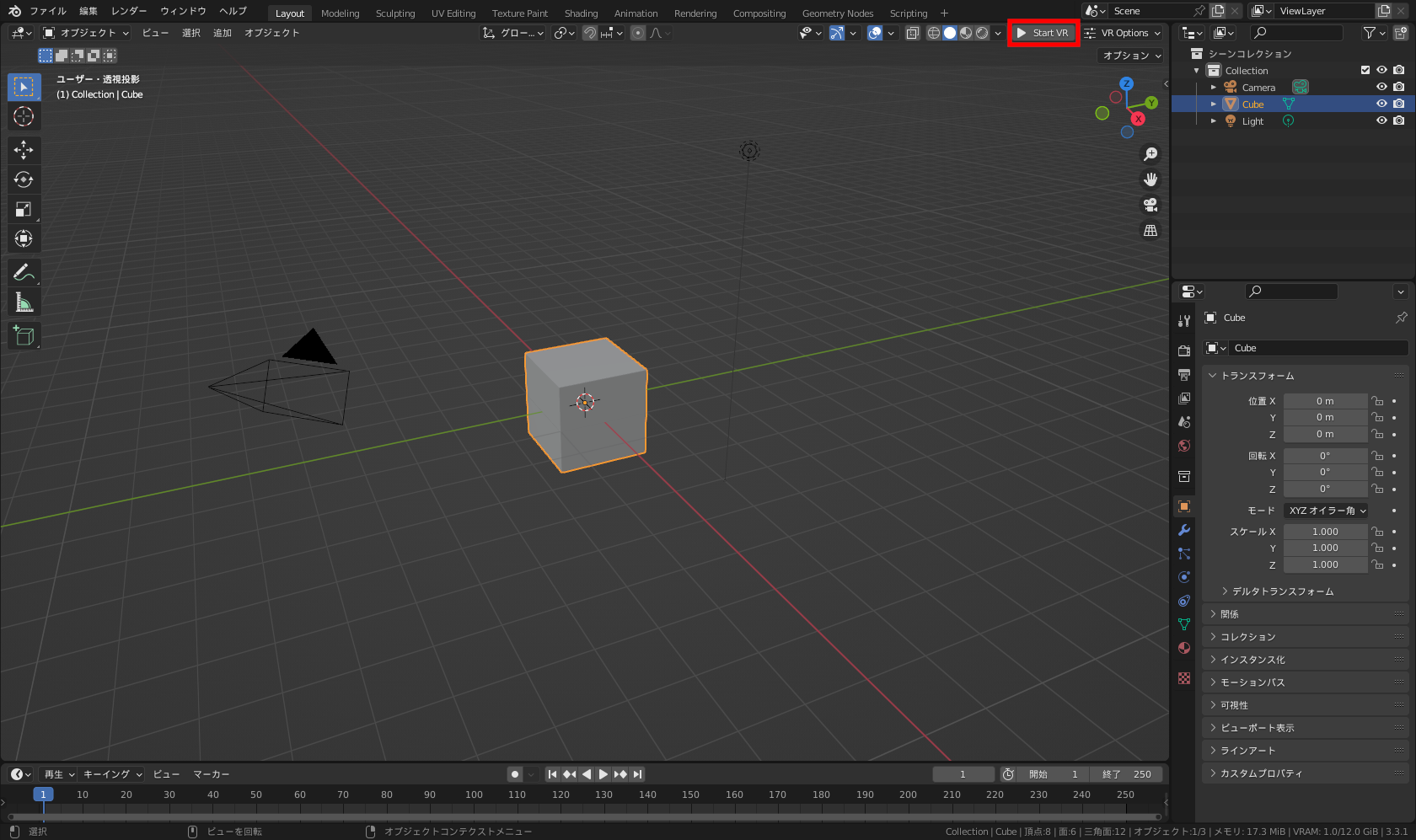1416x840 pixels.
Task: Click the camera view icon in viewport sidebar
Action: pos(1150,205)
